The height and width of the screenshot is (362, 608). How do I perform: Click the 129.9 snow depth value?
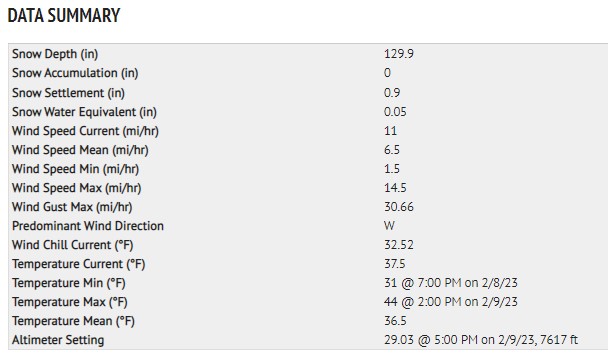coord(399,53)
